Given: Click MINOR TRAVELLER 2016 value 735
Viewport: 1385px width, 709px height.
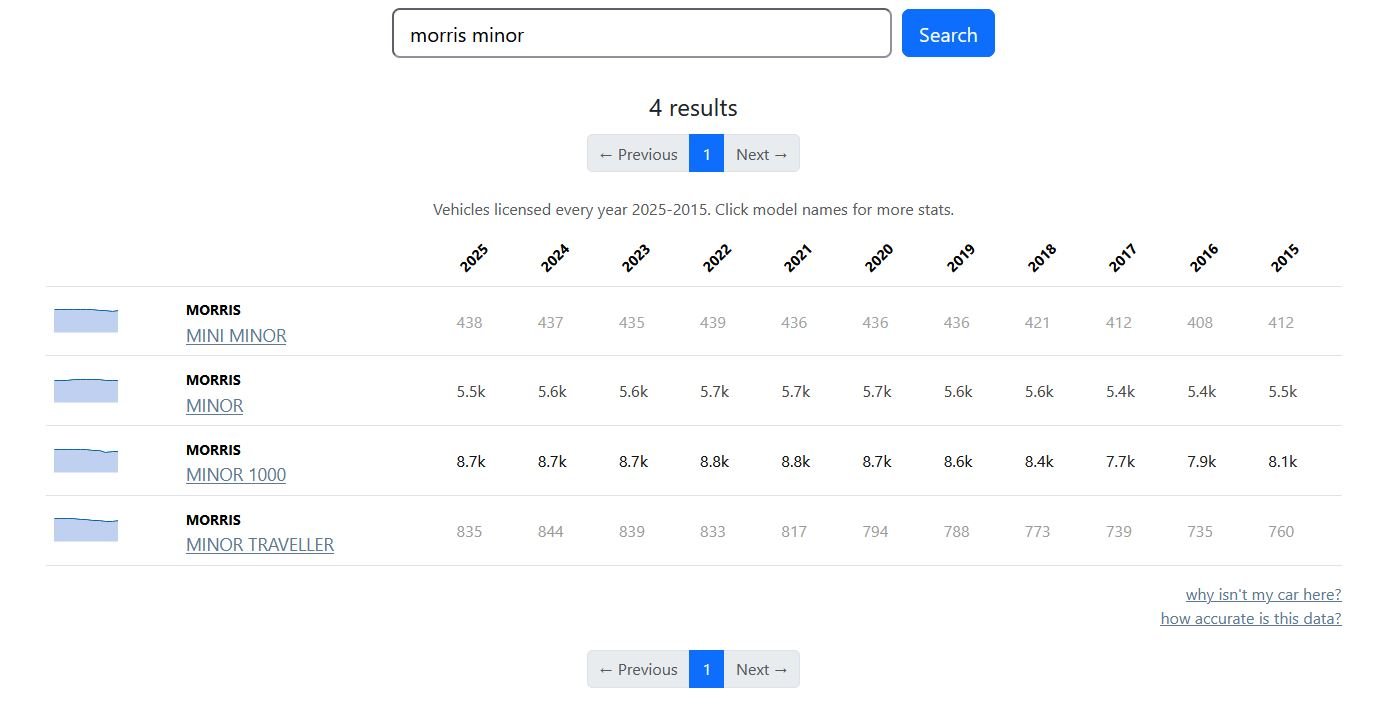Looking at the screenshot, I should [1200, 531].
